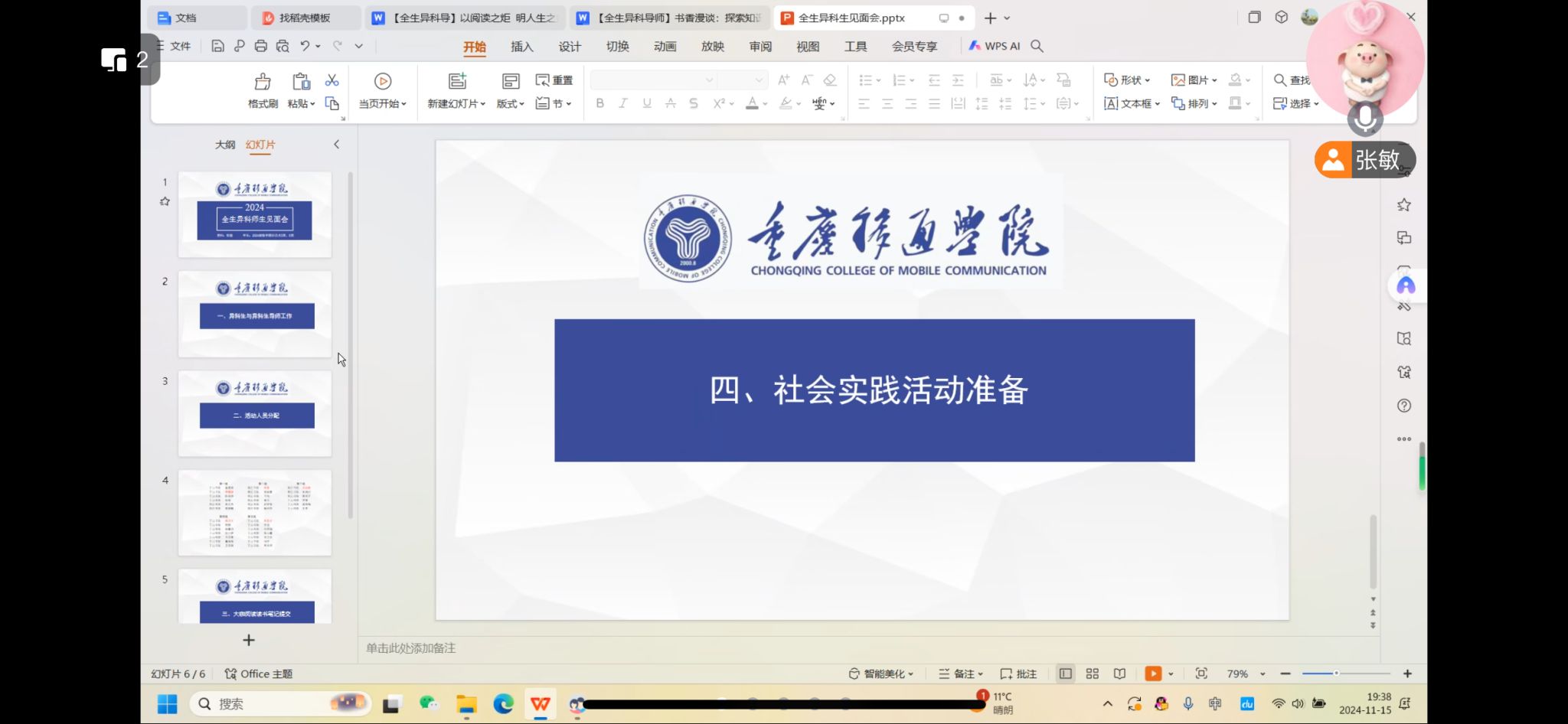Expand the Layout (版式) dropdown
The image size is (1568, 724).
click(x=510, y=103)
